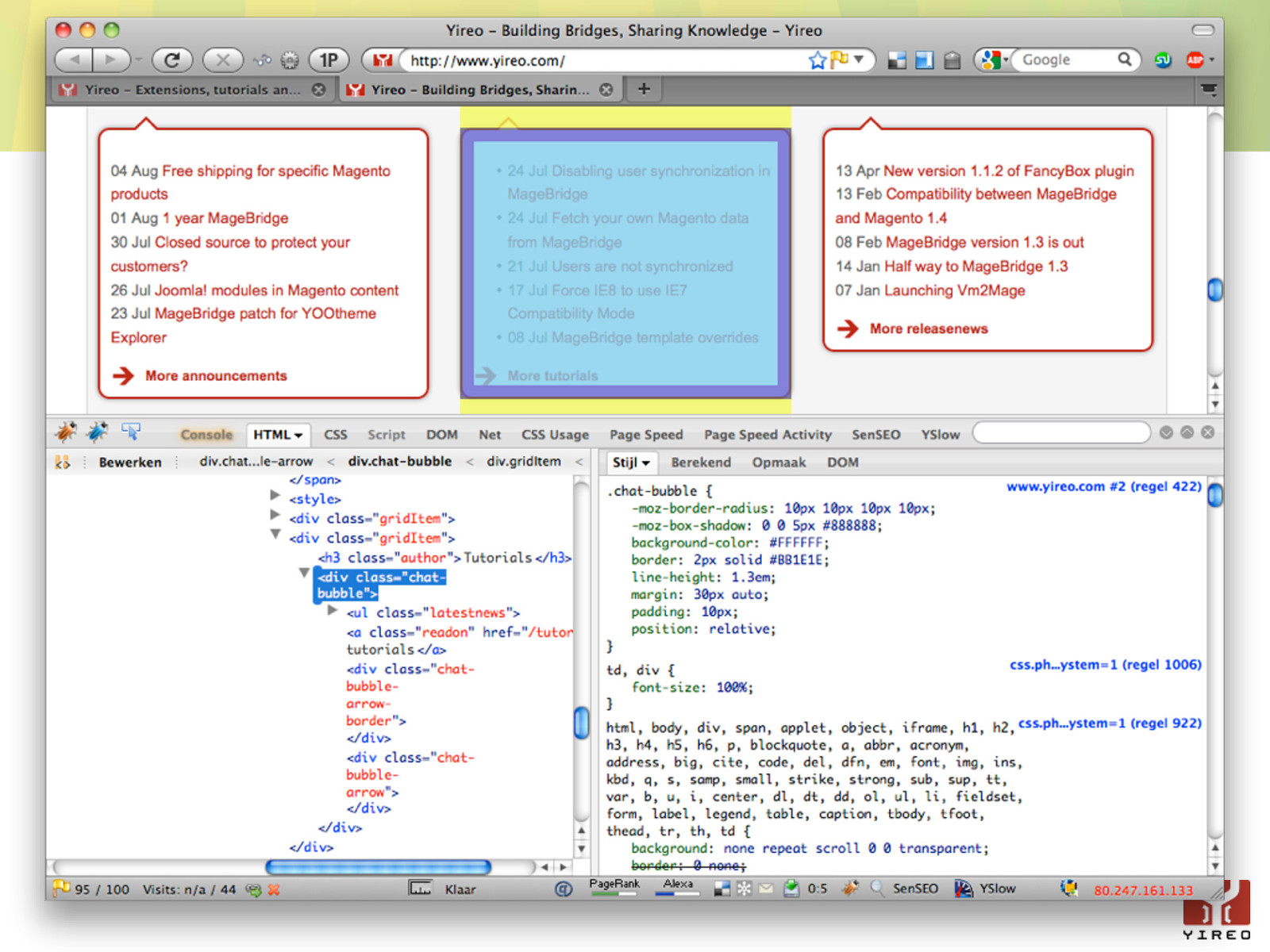Click the browser Forward button
This screenshot has width=1270, height=952.
point(110,59)
